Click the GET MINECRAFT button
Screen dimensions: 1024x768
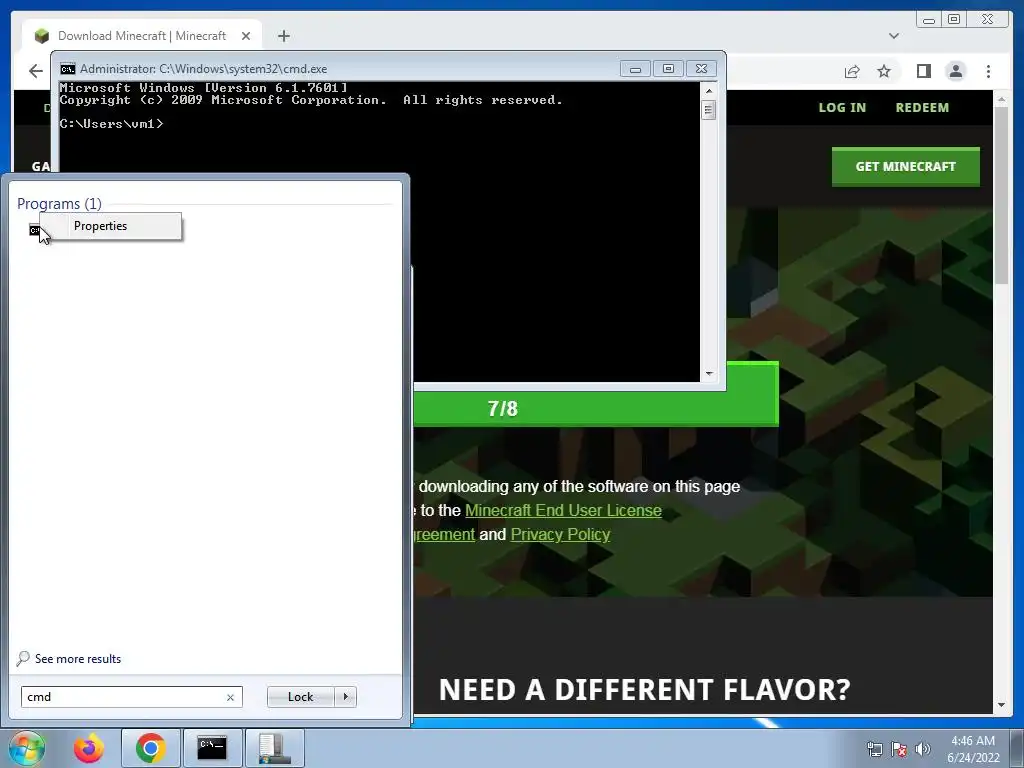[x=905, y=167]
